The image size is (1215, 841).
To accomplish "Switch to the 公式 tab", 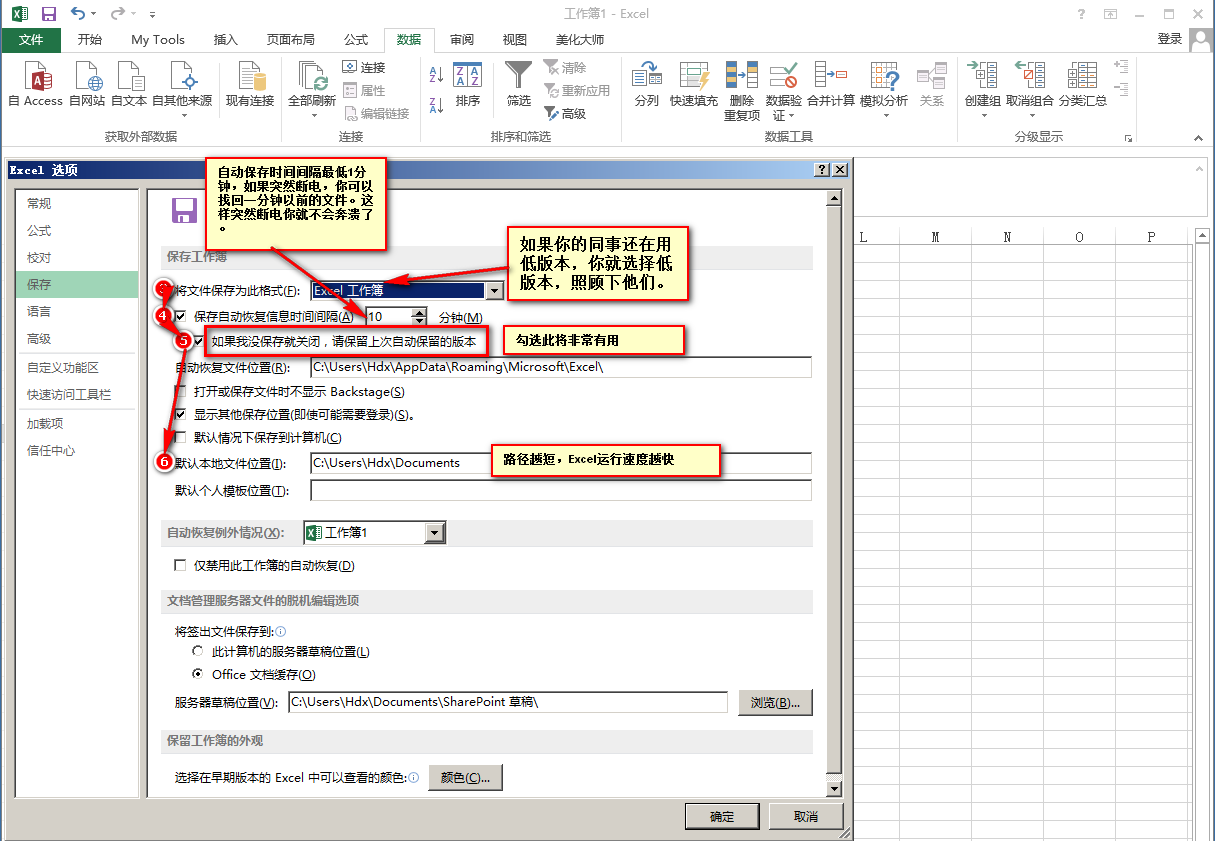I will click(356, 39).
